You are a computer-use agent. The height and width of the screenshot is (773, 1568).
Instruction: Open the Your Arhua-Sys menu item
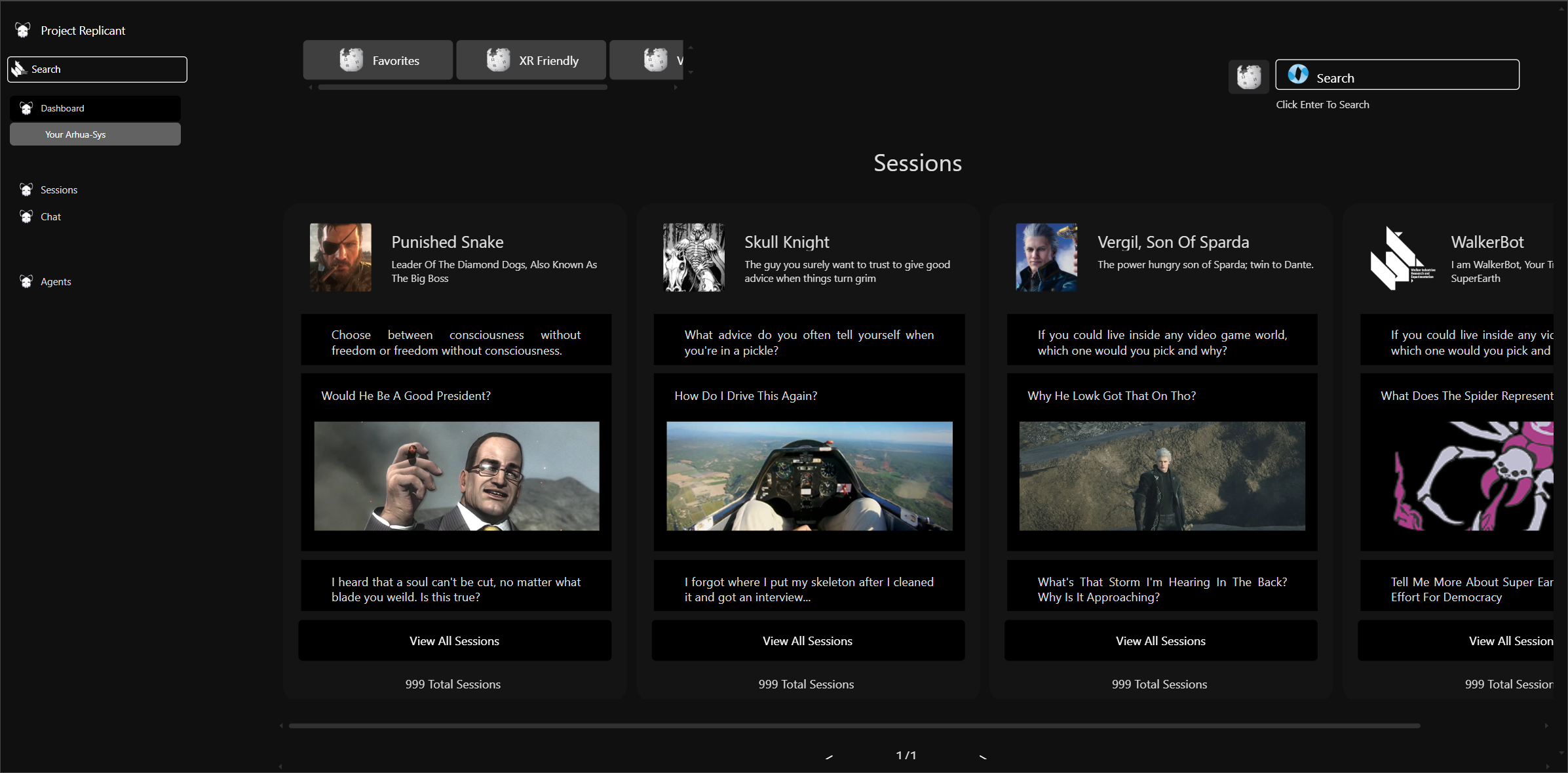click(x=95, y=134)
